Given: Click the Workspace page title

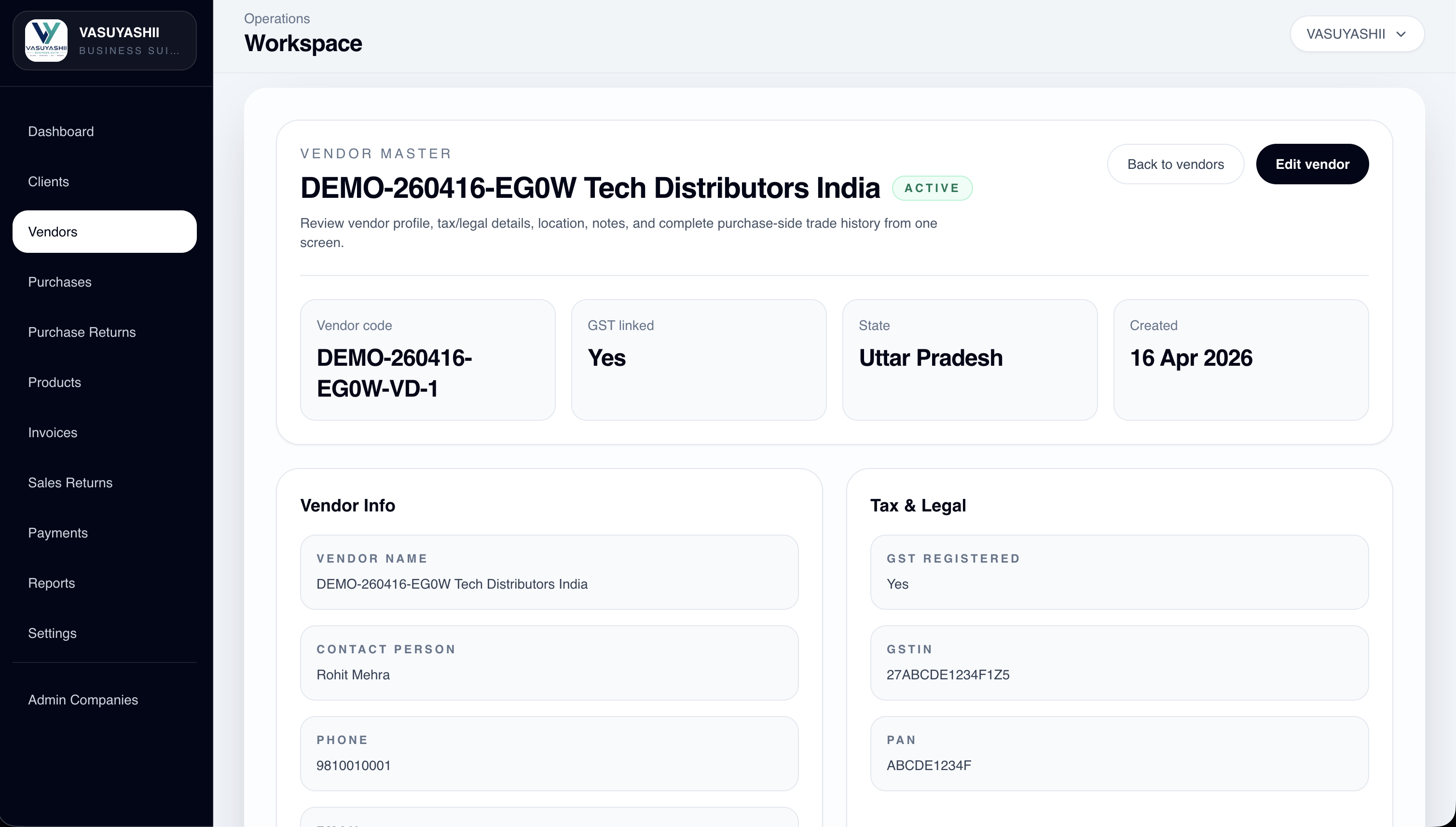Looking at the screenshot, I should (303, 44).
